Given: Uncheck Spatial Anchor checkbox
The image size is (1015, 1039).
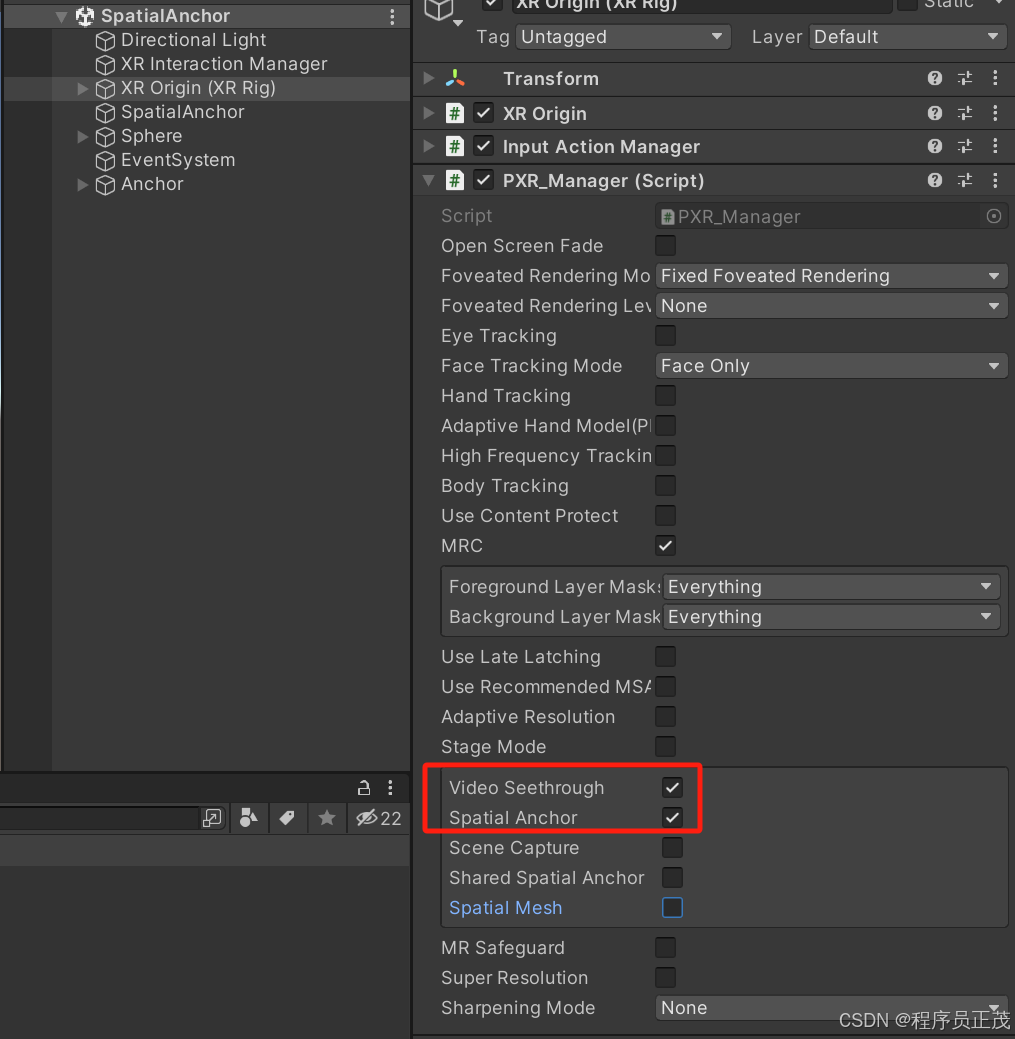Looking at the screenshot, I should [x=672, y=818].
